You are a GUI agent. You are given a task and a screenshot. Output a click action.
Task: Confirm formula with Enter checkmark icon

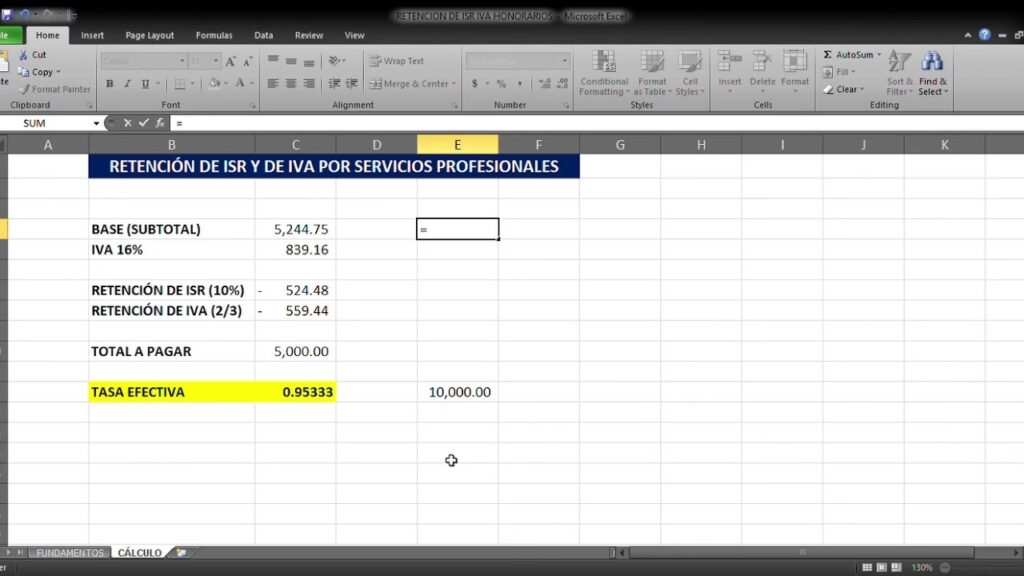point(143,123)
